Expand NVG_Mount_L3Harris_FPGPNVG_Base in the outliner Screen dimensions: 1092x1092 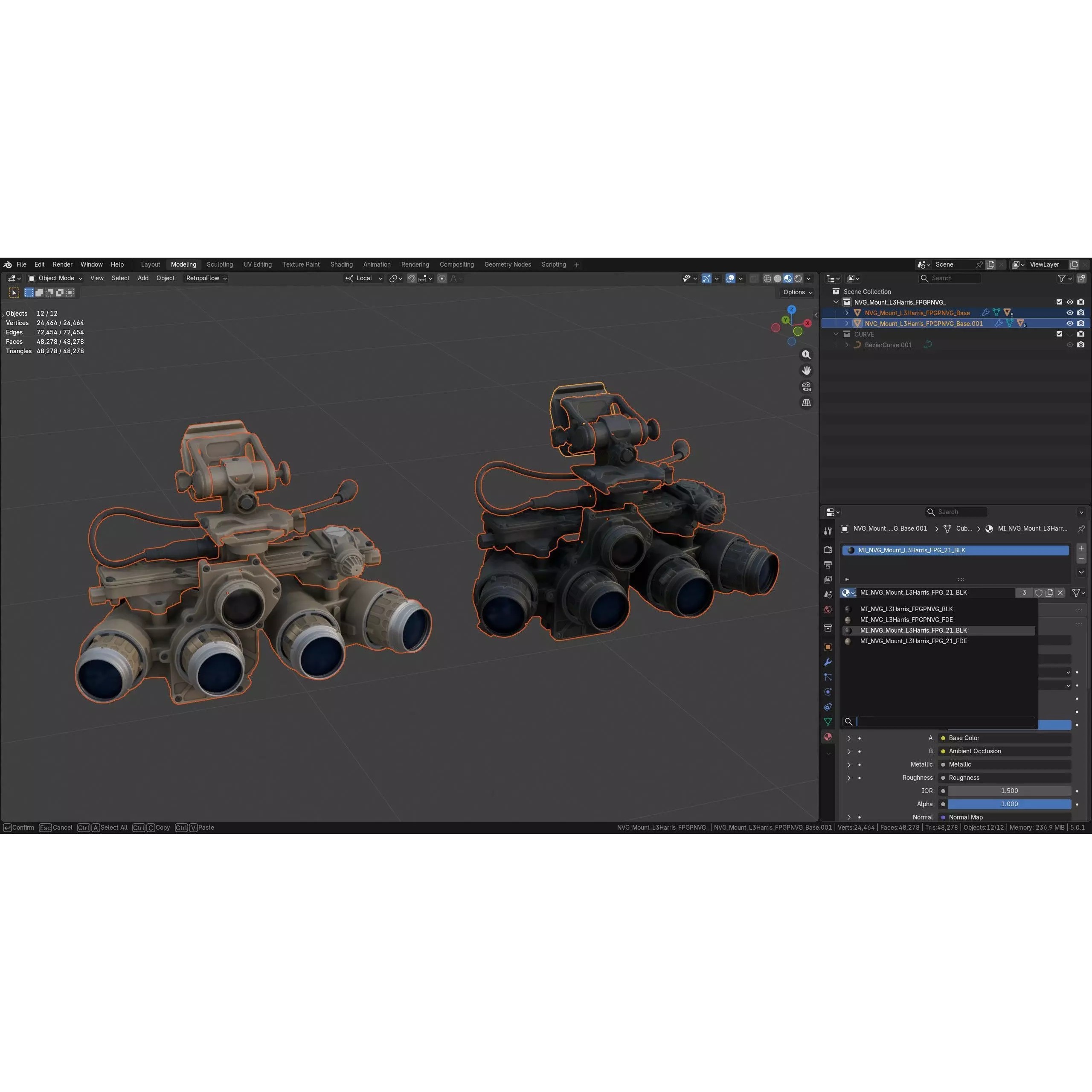click(847, 313)
